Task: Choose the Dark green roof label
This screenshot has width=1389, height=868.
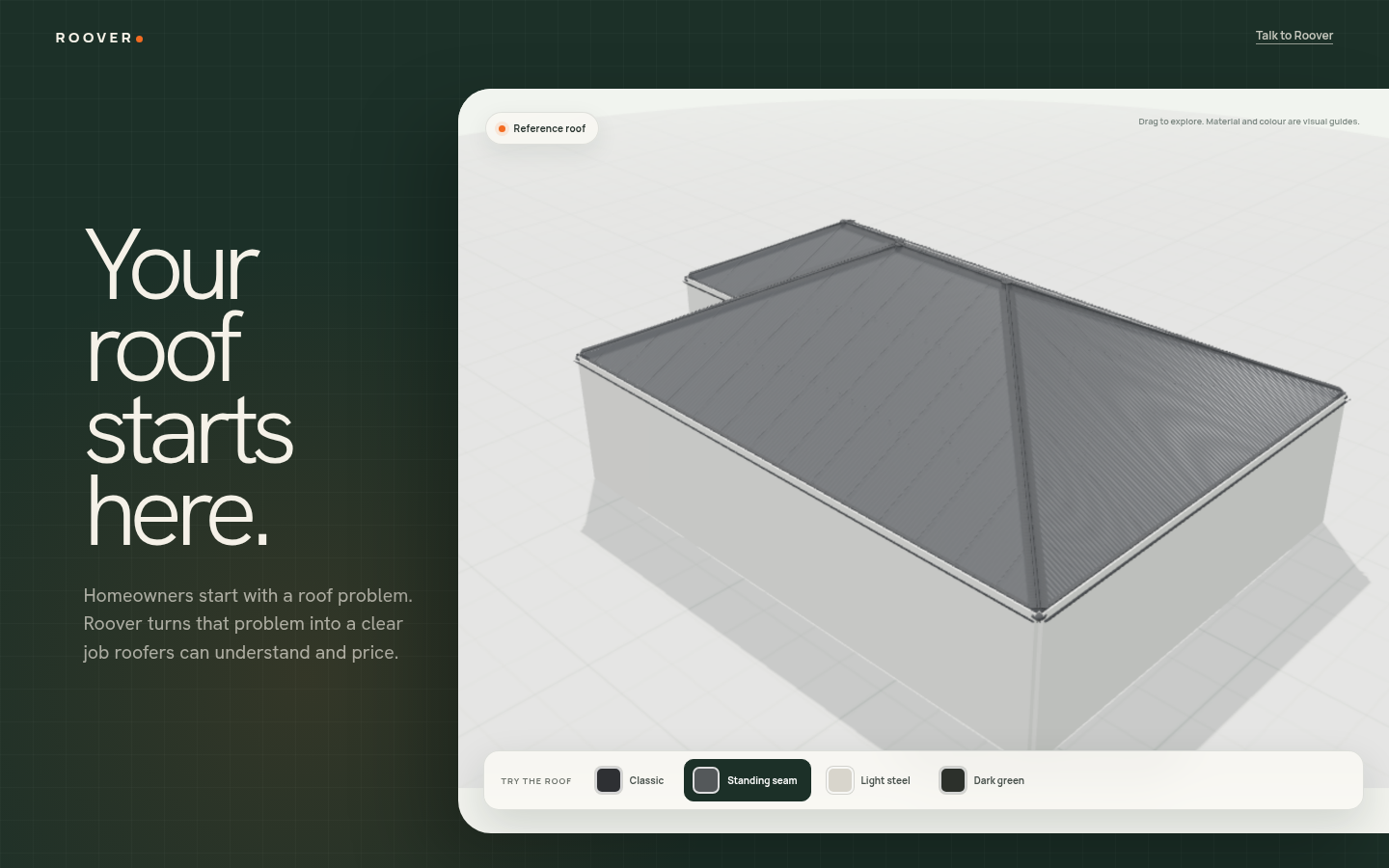Action: pyautogui.click(x=999, y=781)
